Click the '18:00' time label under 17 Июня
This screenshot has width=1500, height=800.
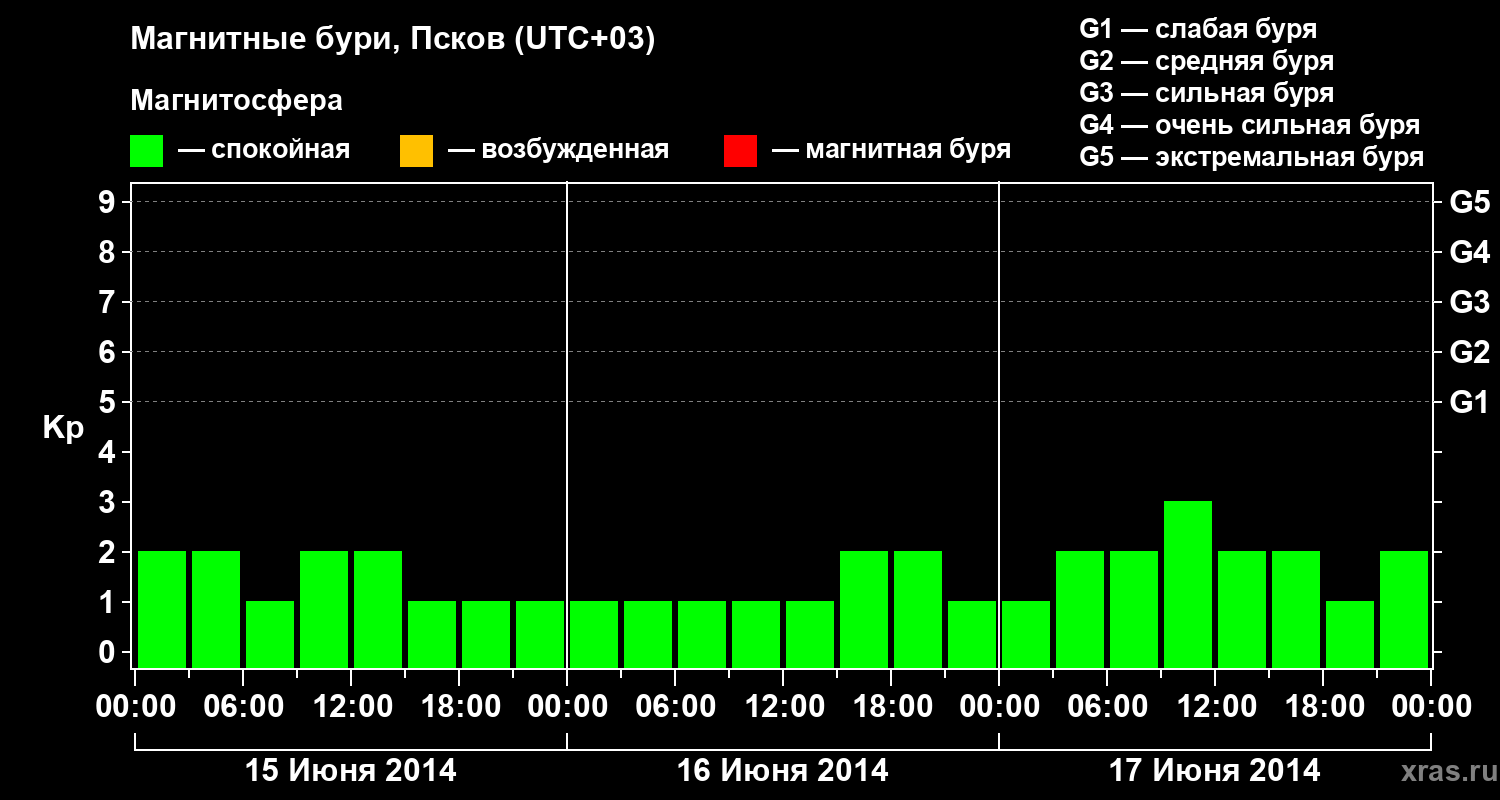coord(1323,707)
